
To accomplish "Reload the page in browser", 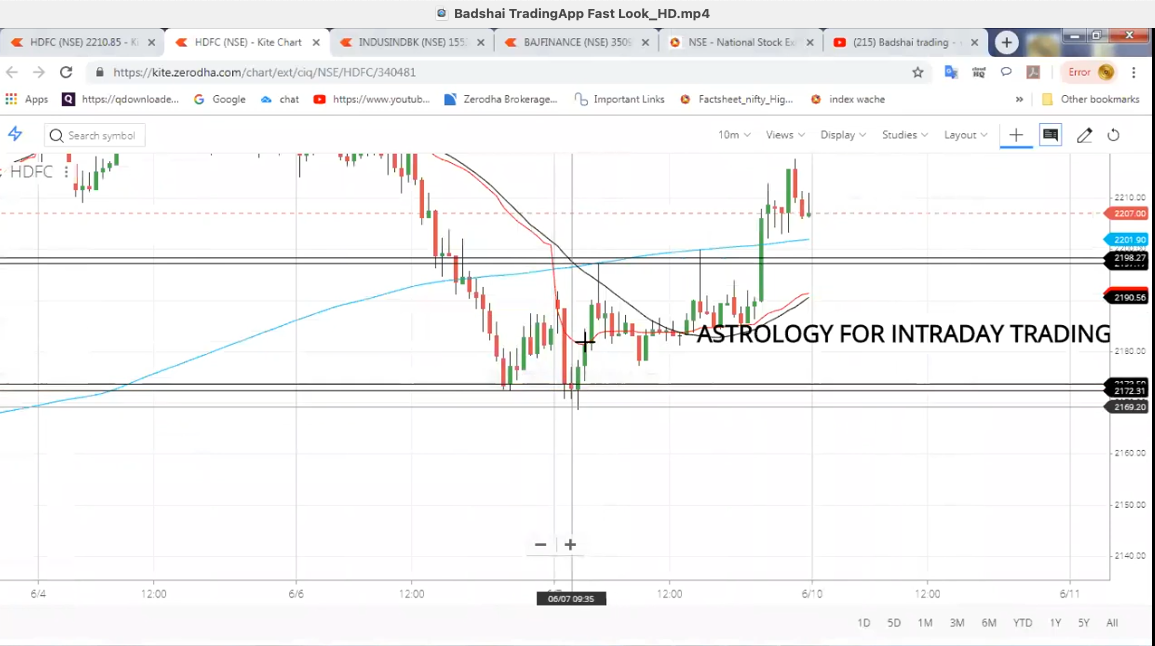I will point(66,72).
